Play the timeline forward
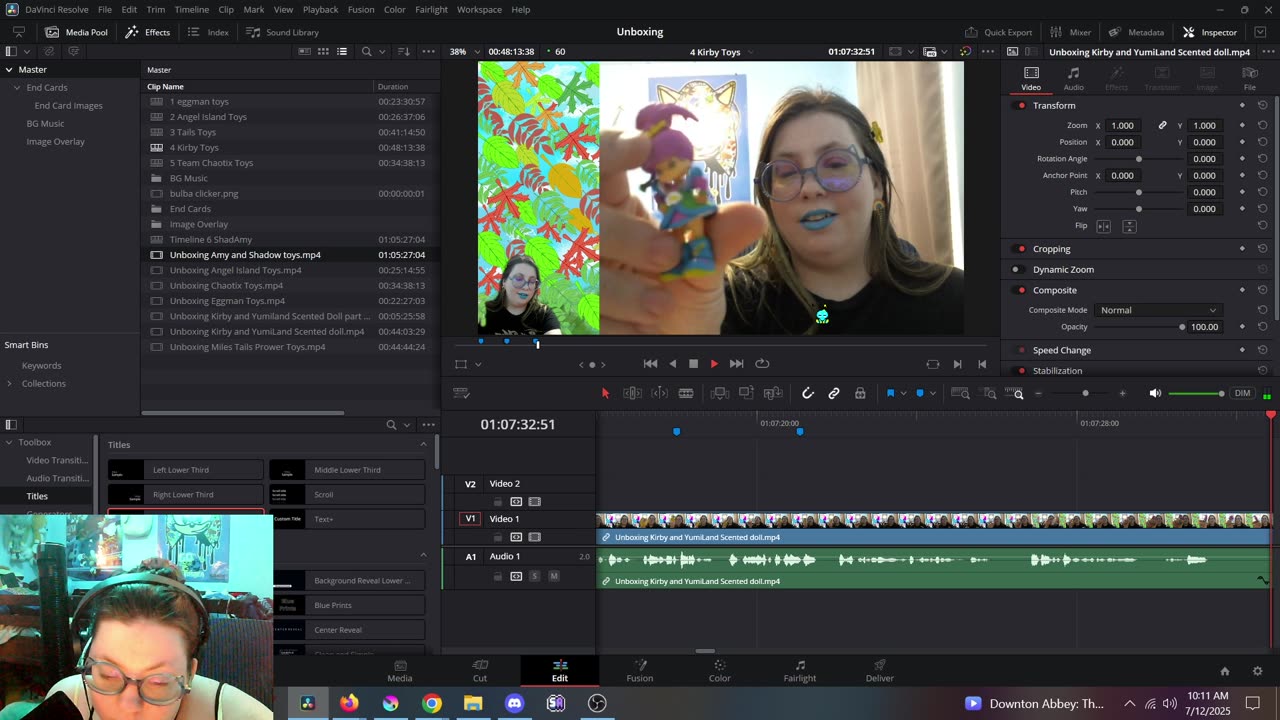Screen dimensions: 1280x720 click(714, 364)
